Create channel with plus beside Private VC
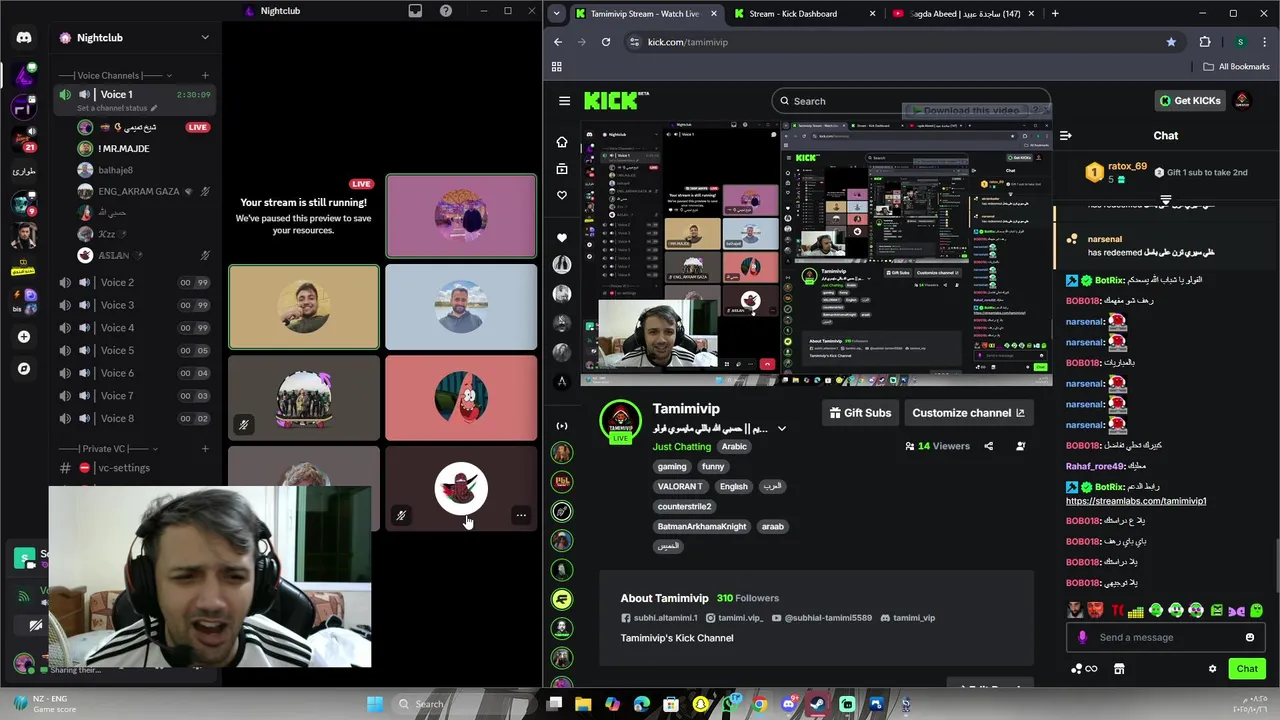Screen dimensions: 1280x720 click(x=205, y=448)
